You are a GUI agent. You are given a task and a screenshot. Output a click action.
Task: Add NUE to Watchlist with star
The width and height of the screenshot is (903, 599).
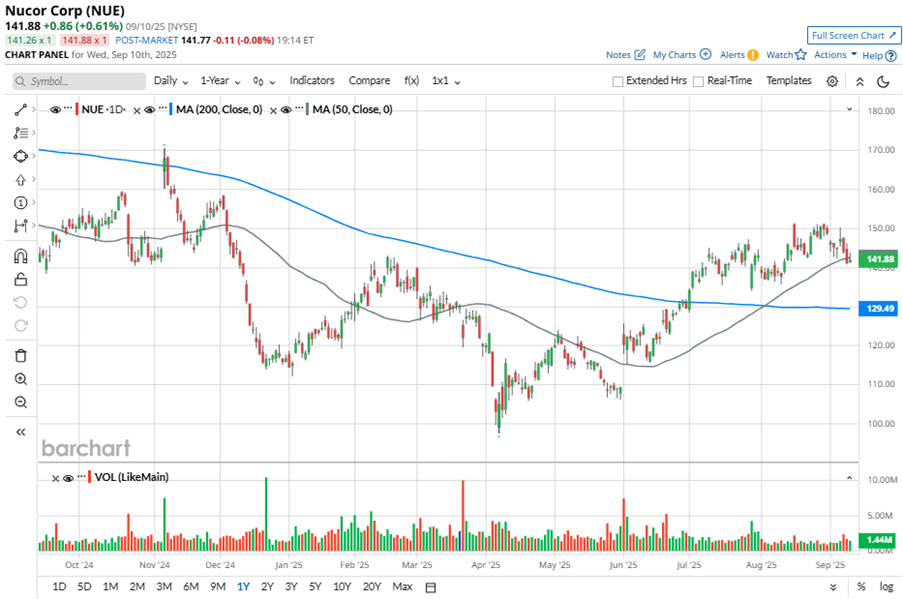[786, 55]
